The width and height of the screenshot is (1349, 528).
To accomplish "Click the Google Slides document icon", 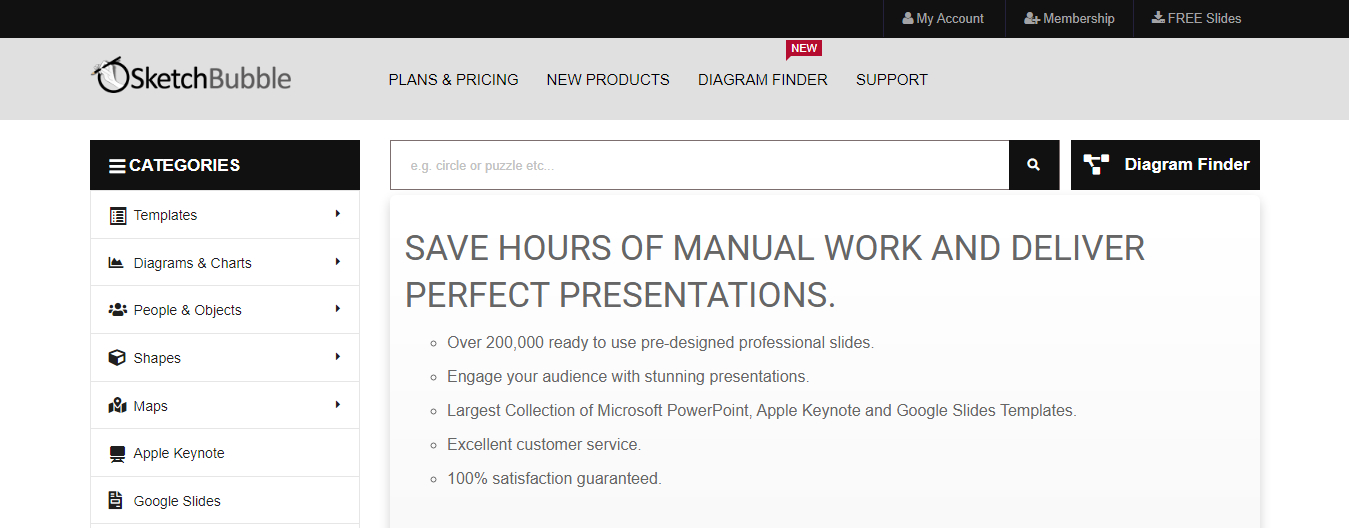I will click(x=117, y=501).
